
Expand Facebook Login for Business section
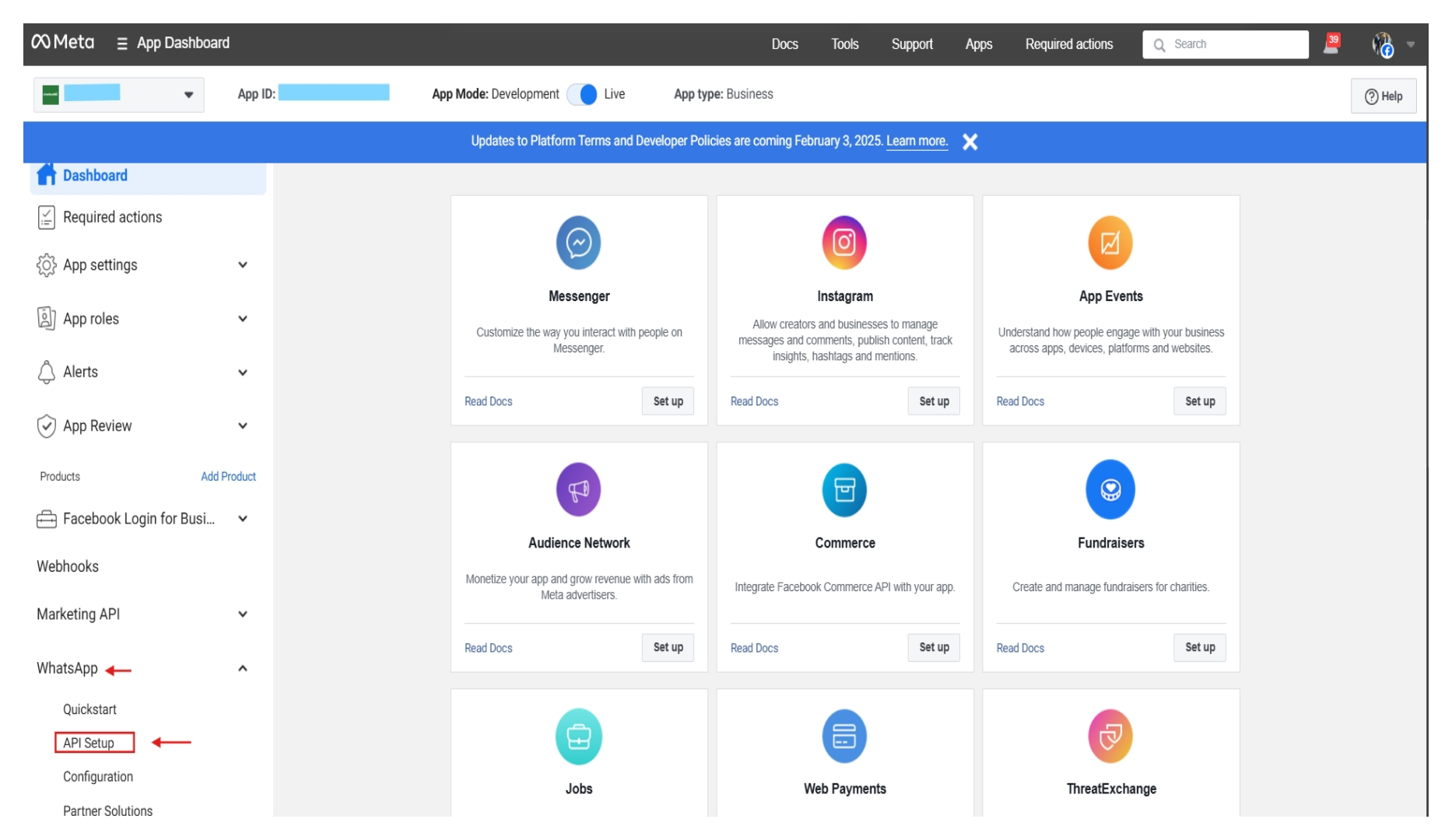pyautogui.click(x=243, y=519)
